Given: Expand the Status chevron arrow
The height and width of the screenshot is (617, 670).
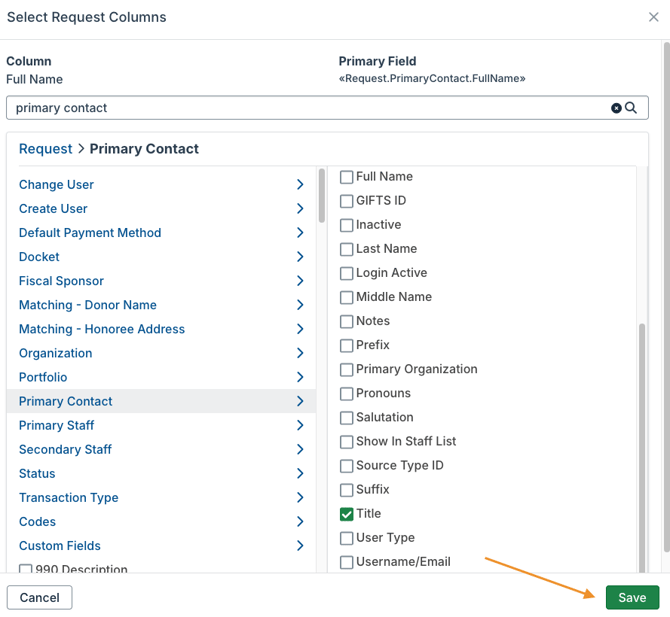Looking at the screenshot, I should [x=300, y=474].
